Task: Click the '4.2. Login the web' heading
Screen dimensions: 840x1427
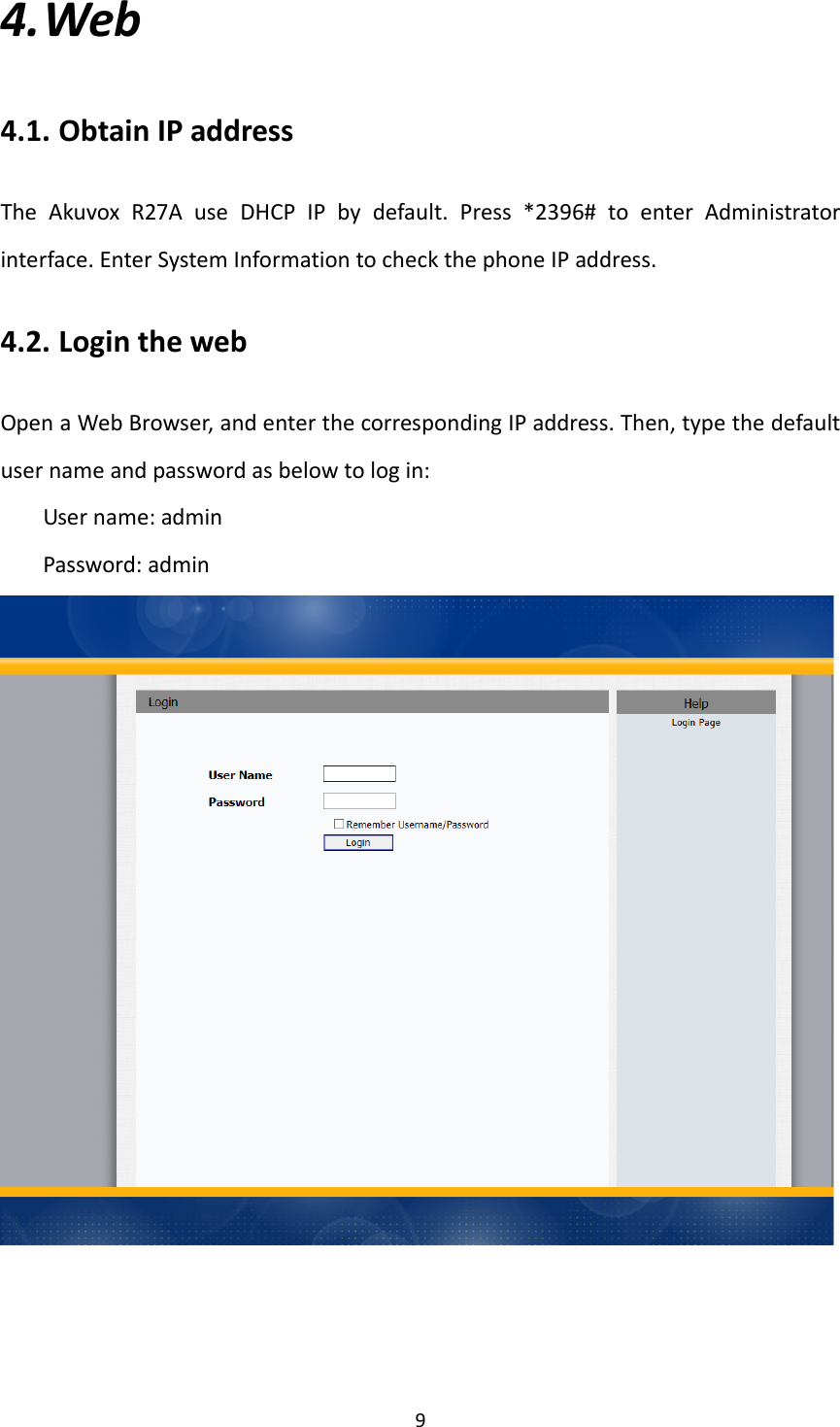Action: pyautogui.click(x=123, y=342)
